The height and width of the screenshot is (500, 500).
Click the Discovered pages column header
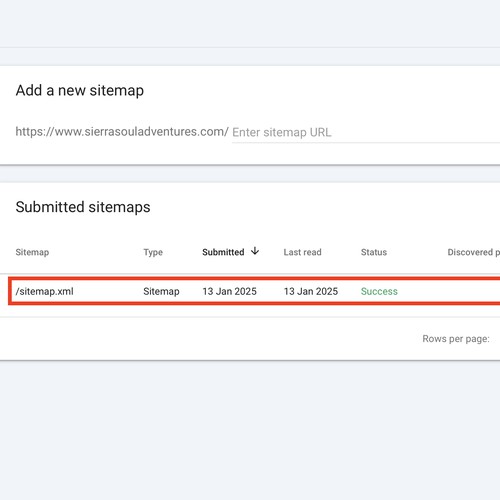click(x=473, y=252)
